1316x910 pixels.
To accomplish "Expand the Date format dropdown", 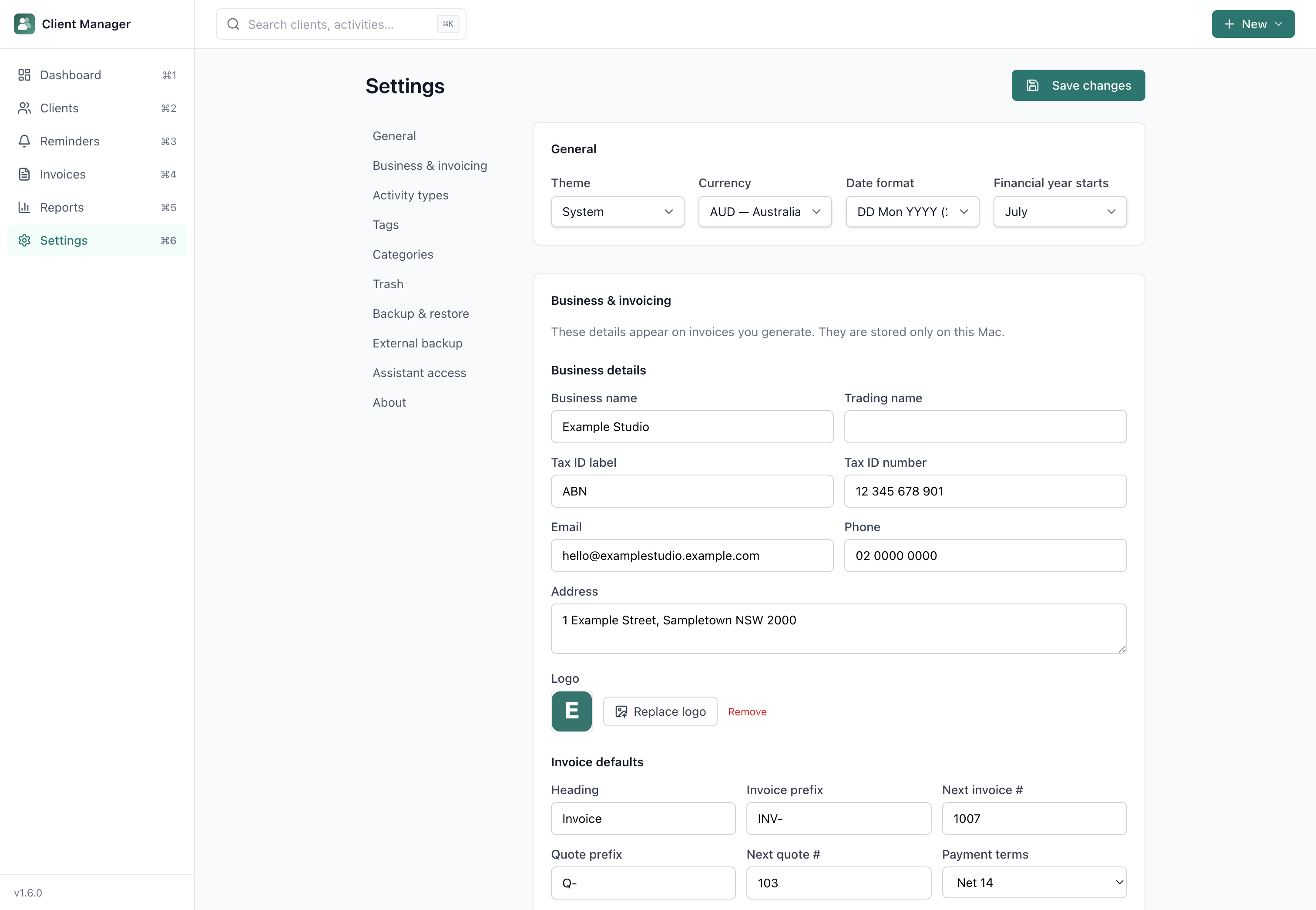I will click(x=913, y=212).
